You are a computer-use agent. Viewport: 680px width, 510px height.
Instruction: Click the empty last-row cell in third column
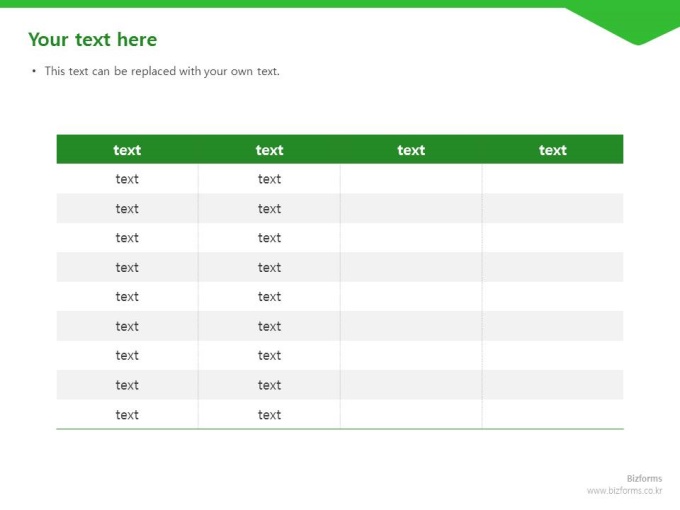point(411,414)
